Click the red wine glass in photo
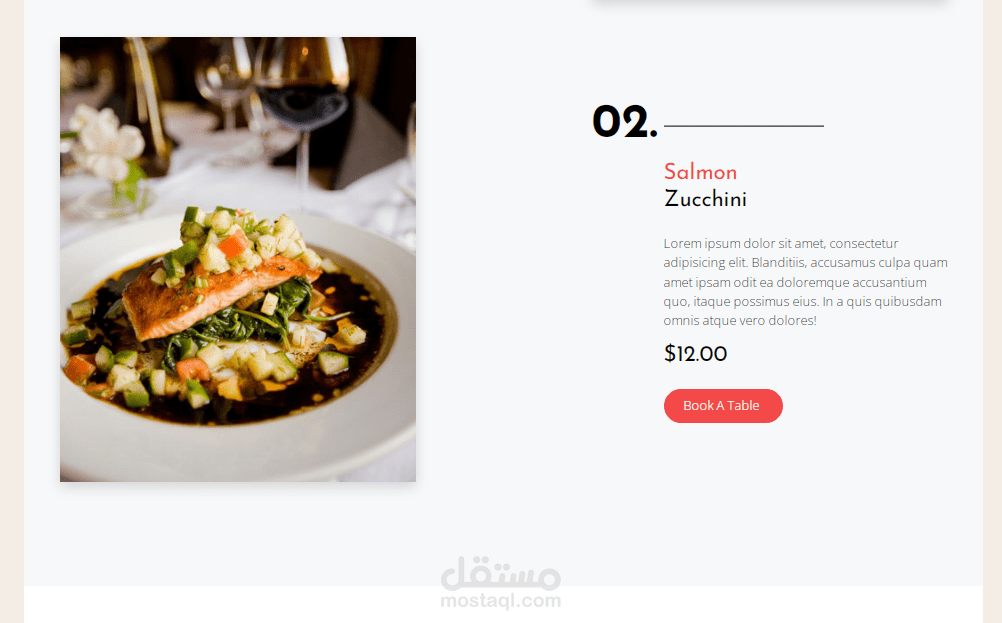This screenshot has width=1002, height=623. [302, 96]
